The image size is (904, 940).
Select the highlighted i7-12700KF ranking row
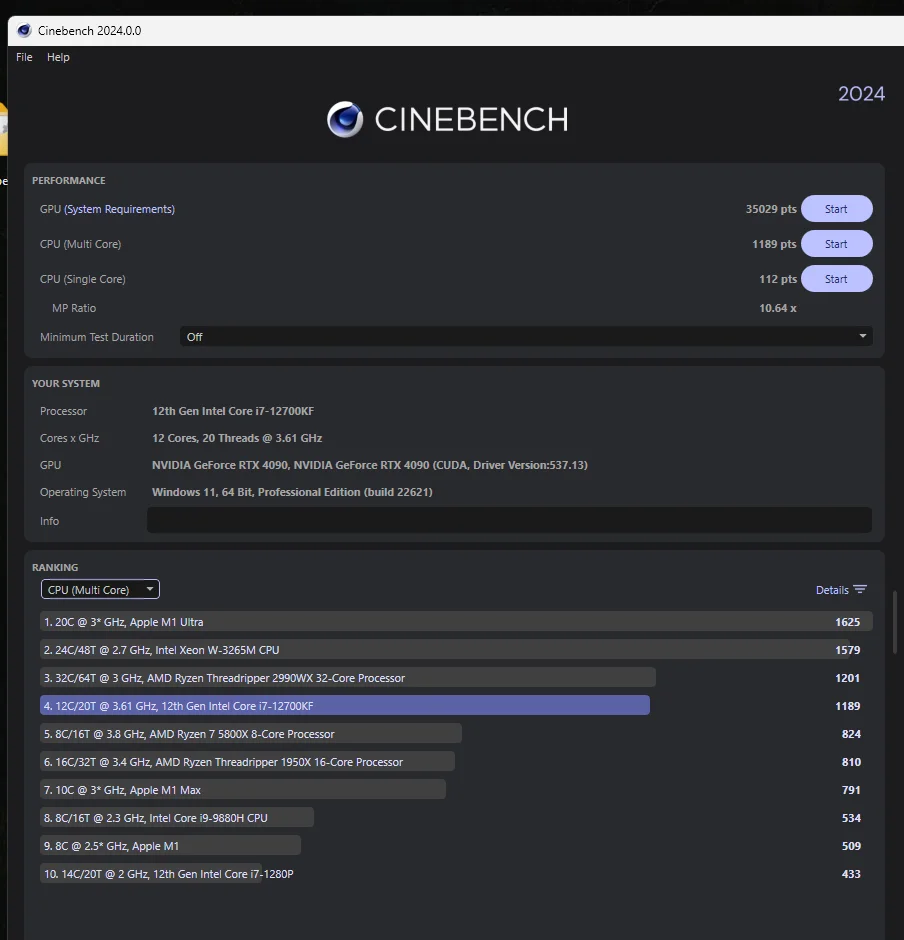456,706
